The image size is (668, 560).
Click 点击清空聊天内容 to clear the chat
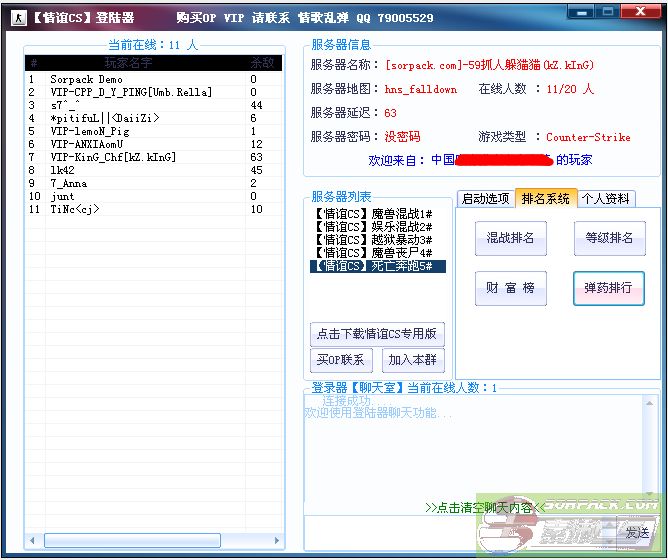[x=480, y=507]
